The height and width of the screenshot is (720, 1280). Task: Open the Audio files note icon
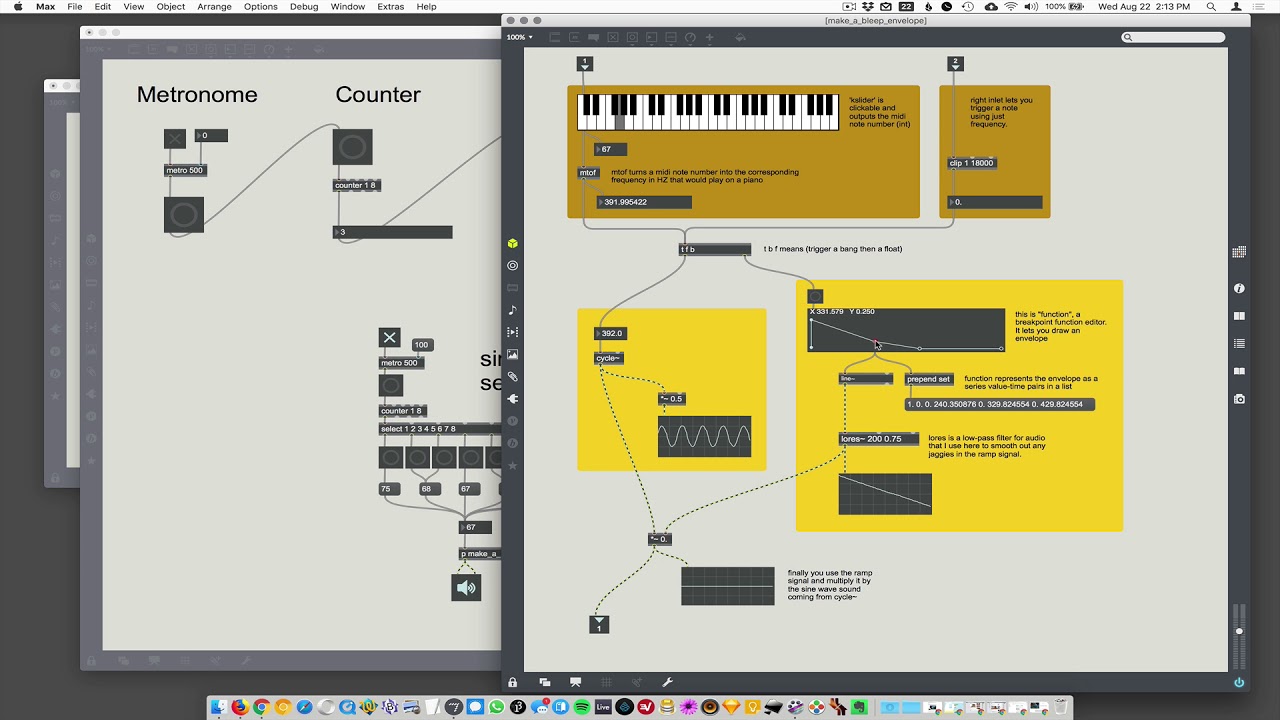(512, 310)
